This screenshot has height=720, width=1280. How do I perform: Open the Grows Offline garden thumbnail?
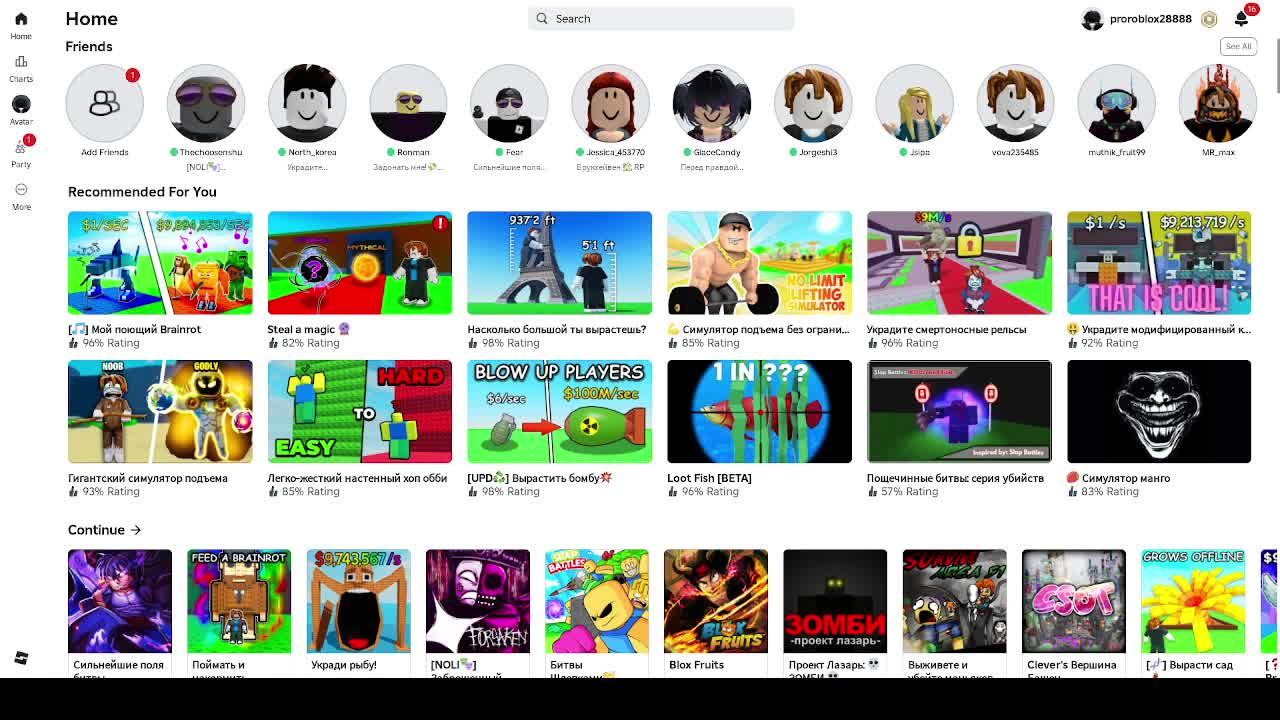(x=1193, y=601)
